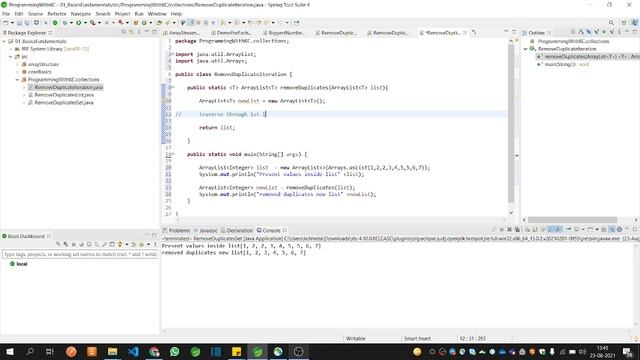Open Windows Start menu
This screenshot has width=640, height=360.
point(10,351)
